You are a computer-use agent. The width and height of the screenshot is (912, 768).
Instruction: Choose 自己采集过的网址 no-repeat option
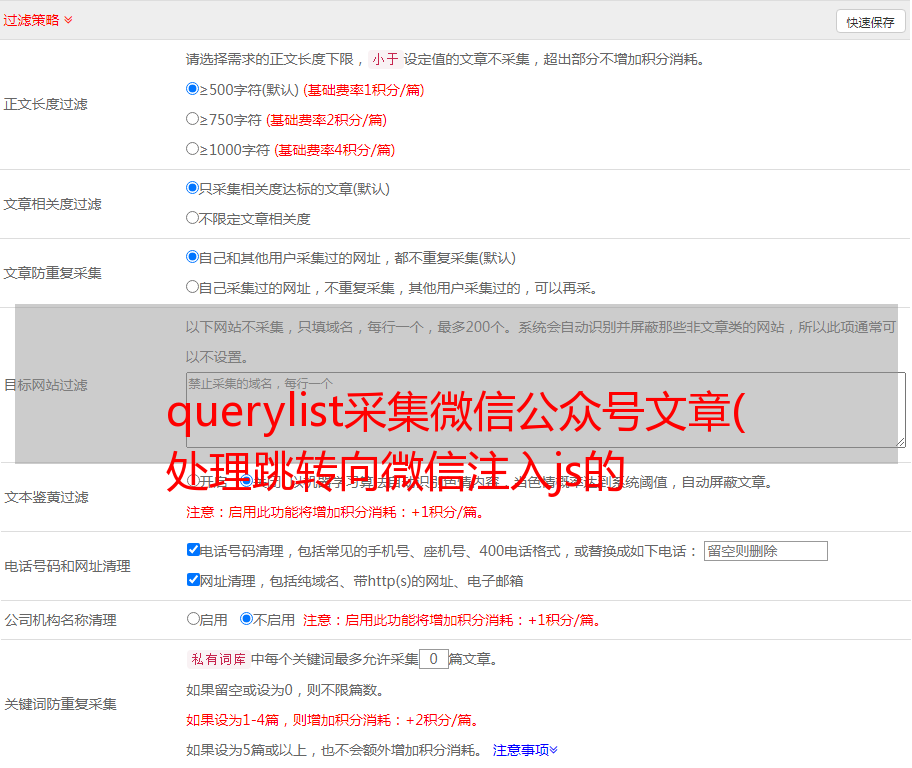pyautogui.click(x=193, y=287)
